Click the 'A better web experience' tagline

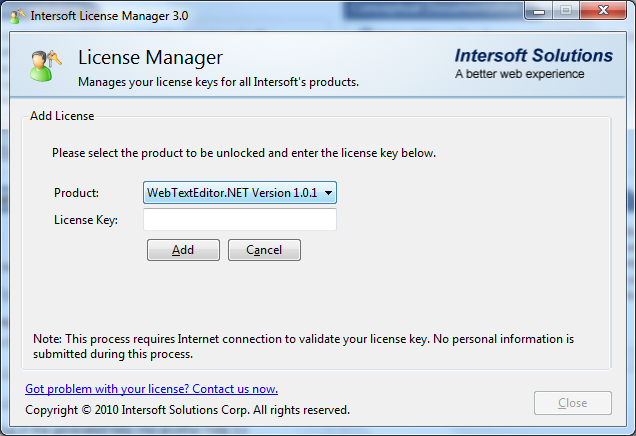pyautogui.click(x=521, y=74)
